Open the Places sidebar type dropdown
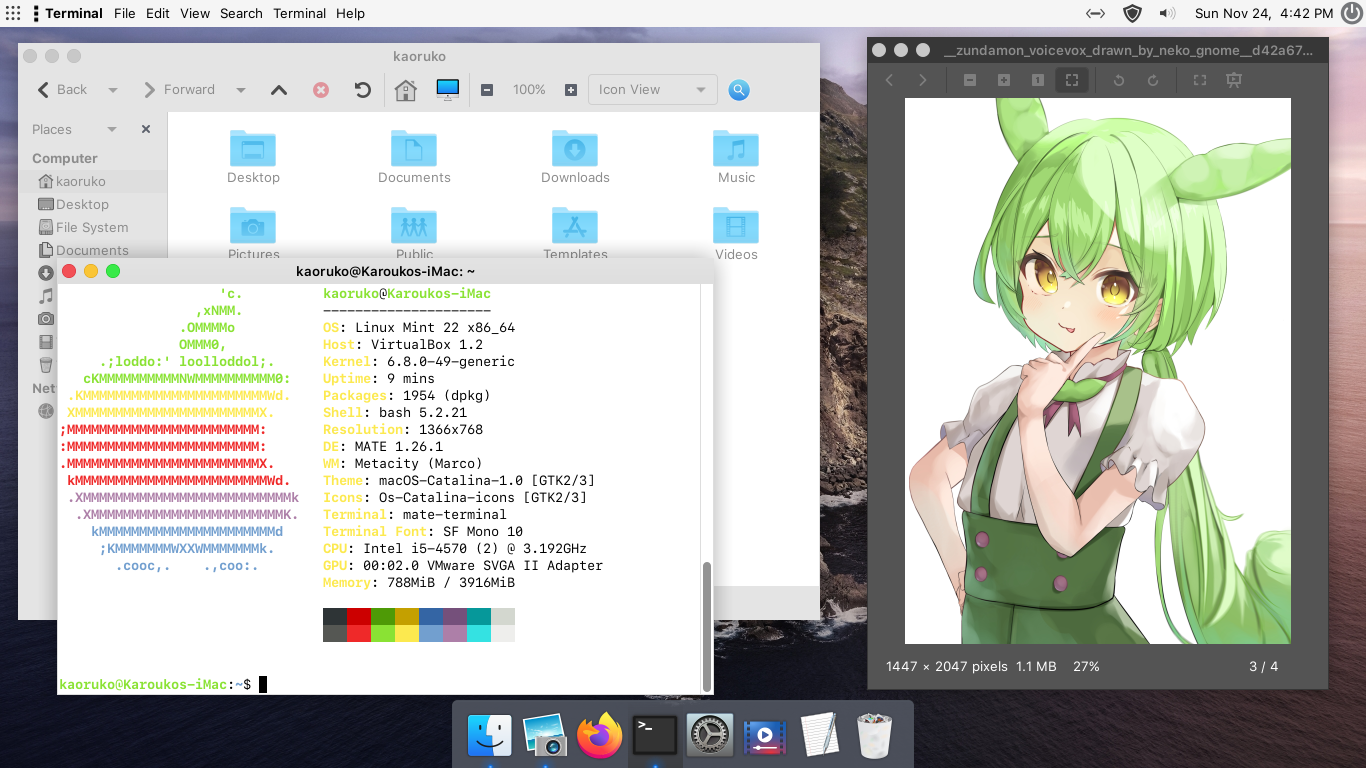1366x768 pixels. click(112, 129)
